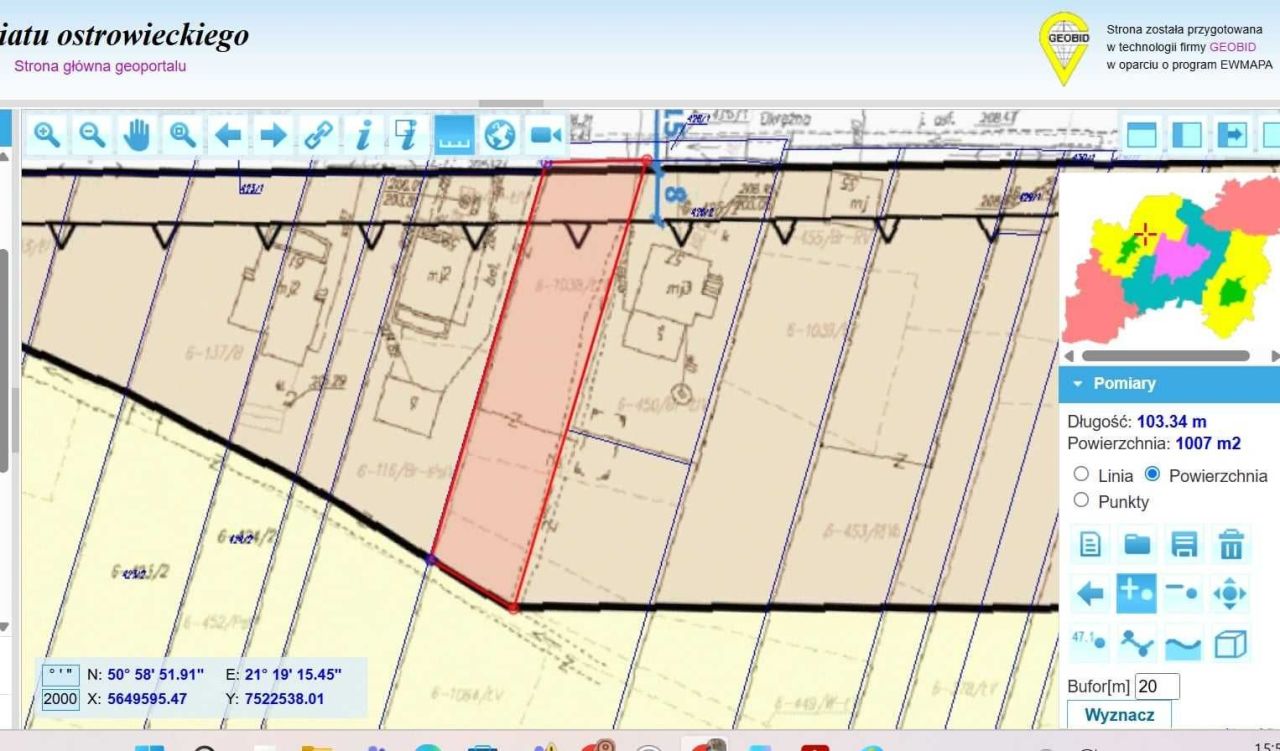This screenshot has width=1280, height=751.
Task: Go to next map view arrow
Action: coord(275,134)
